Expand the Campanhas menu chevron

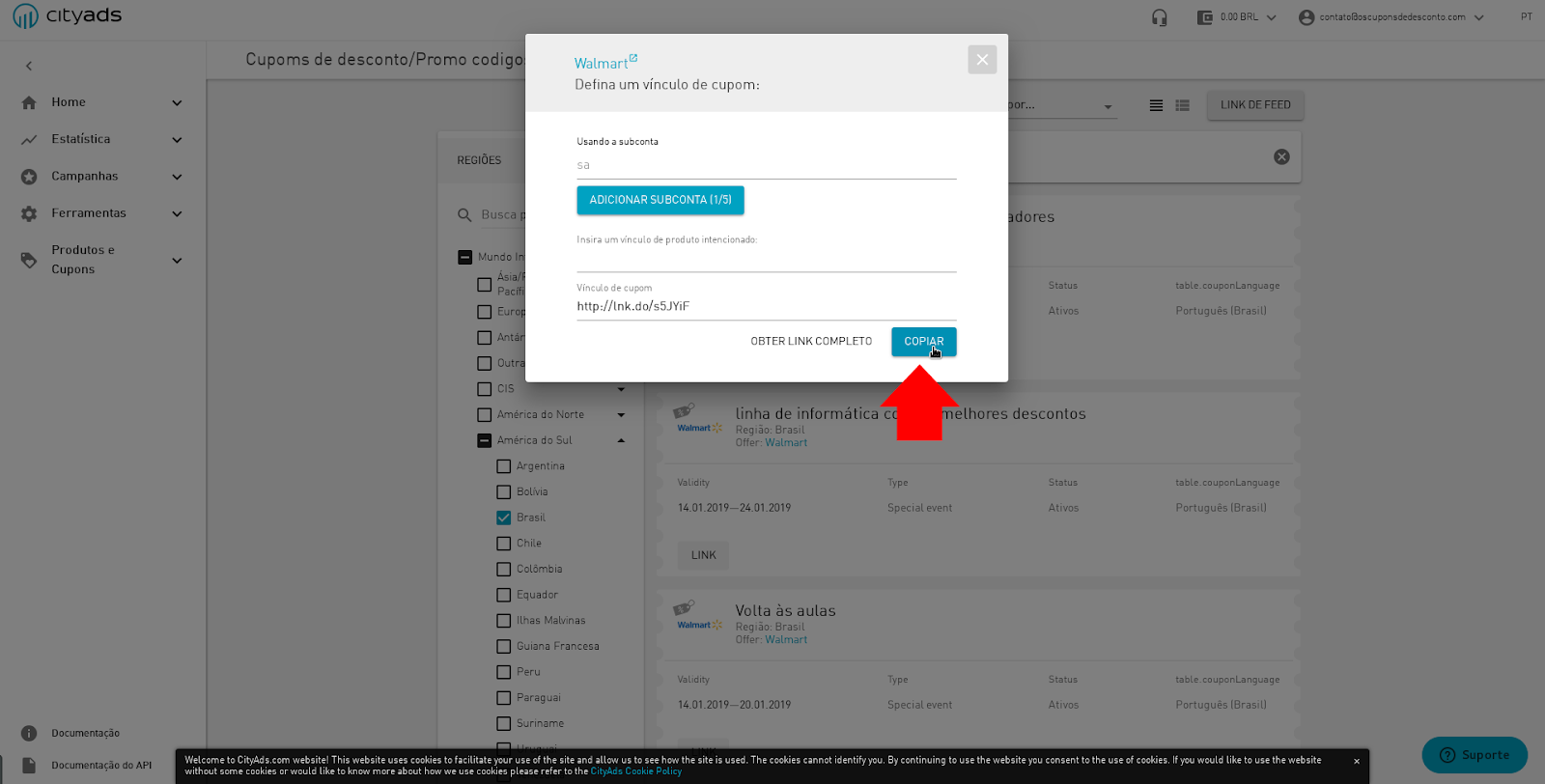click(177, 177)
